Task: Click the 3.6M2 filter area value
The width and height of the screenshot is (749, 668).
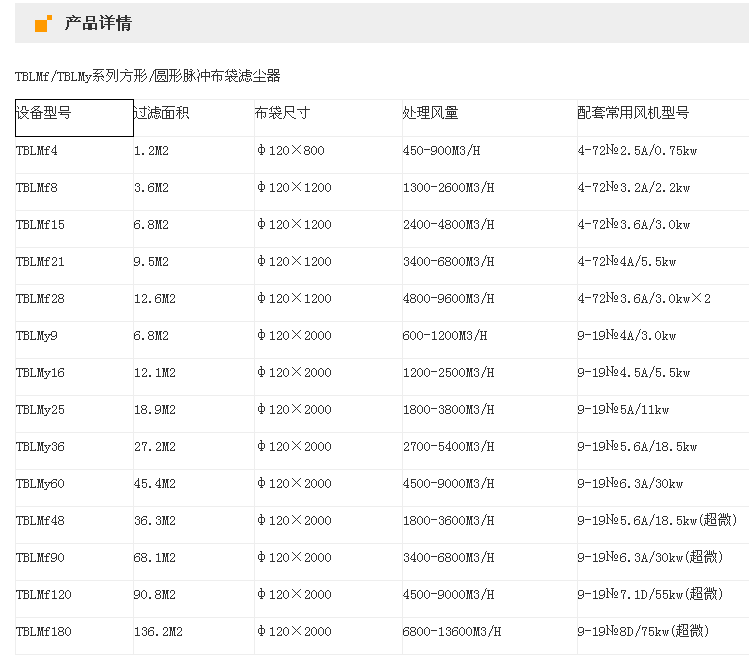Action: (x=151, y=188)
